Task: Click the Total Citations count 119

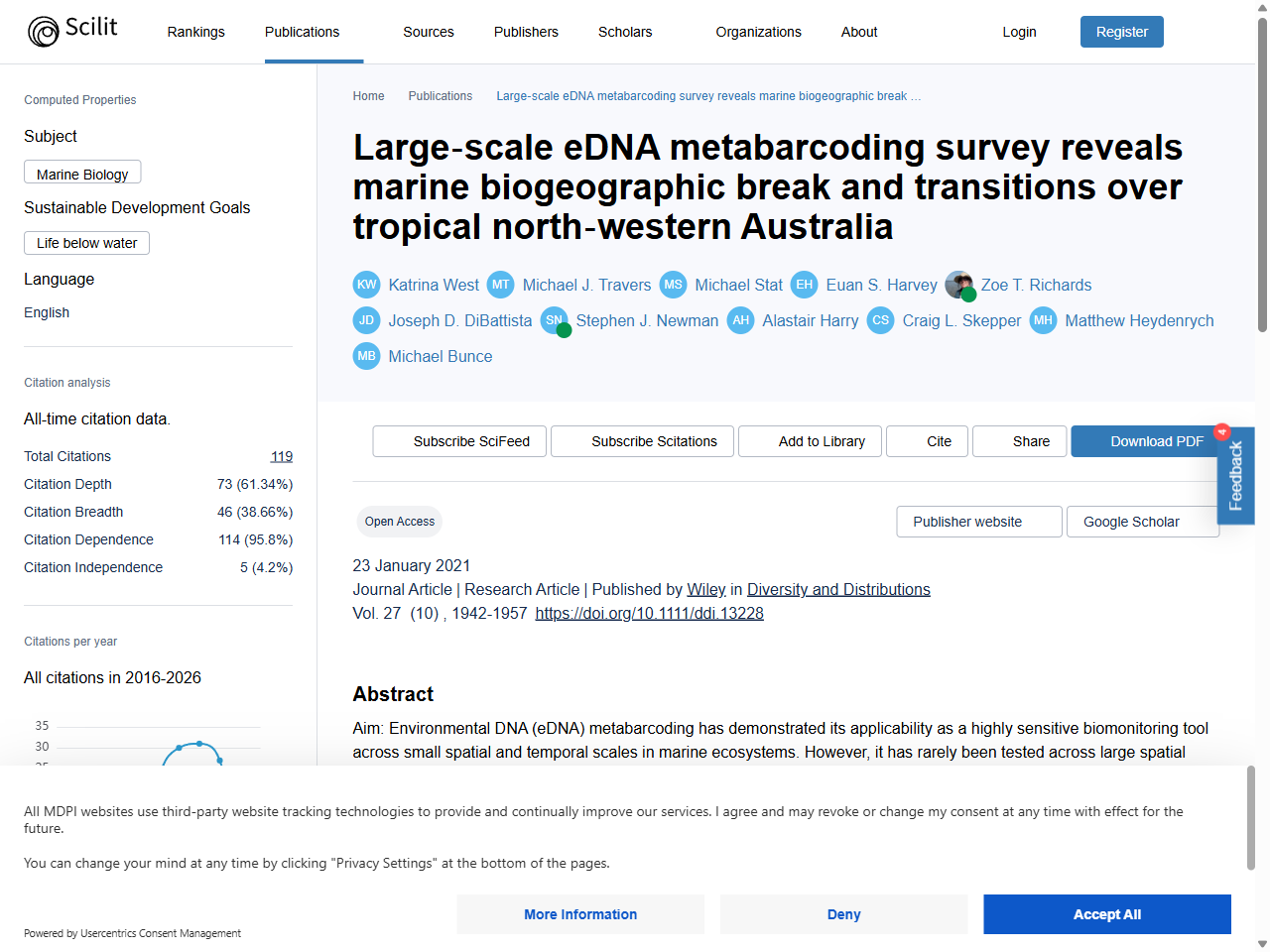Action: click(282, 456)
